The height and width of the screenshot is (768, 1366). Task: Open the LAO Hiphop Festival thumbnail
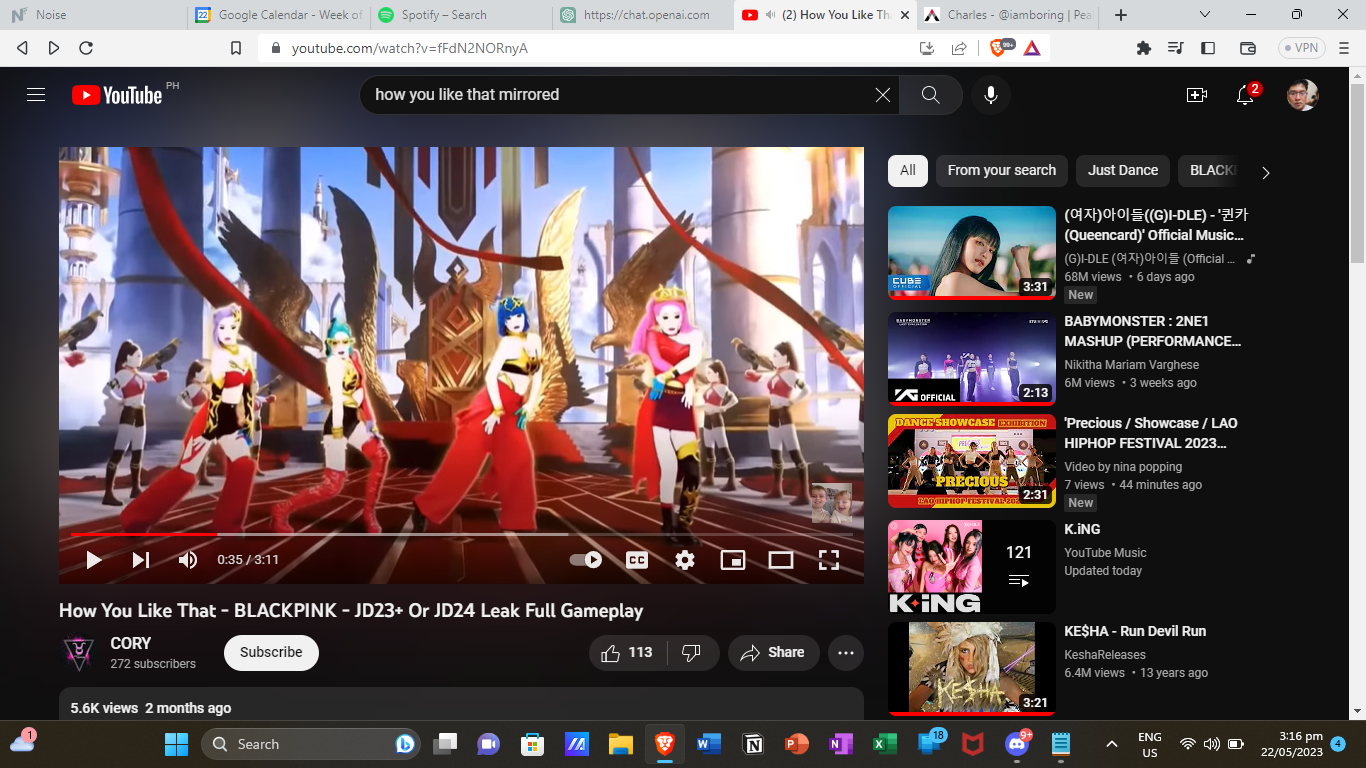tap(972, 461)
